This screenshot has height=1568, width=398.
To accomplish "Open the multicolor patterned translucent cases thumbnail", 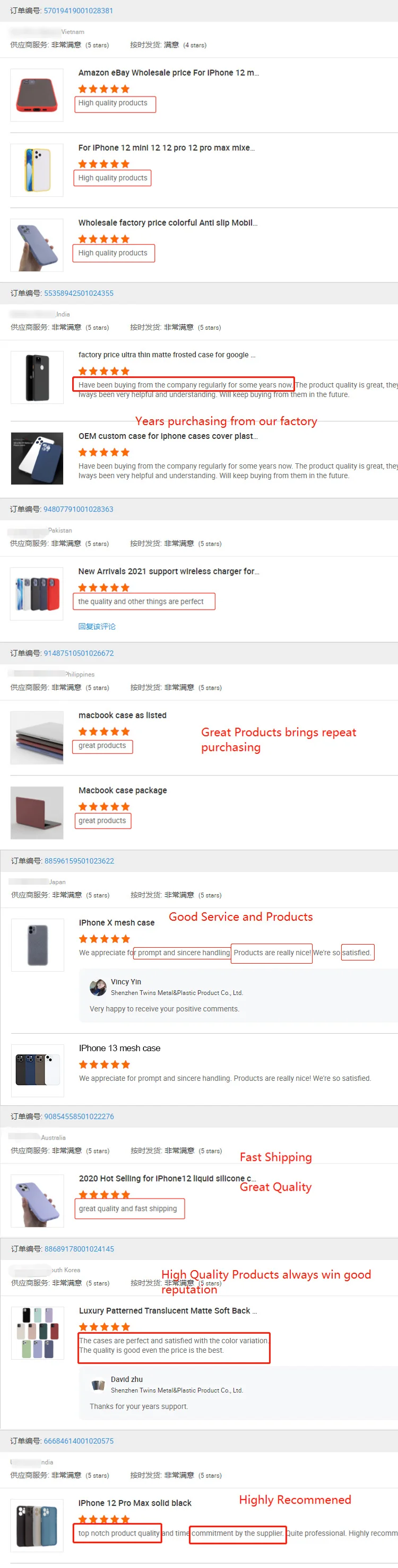I will click(37, 1333).
